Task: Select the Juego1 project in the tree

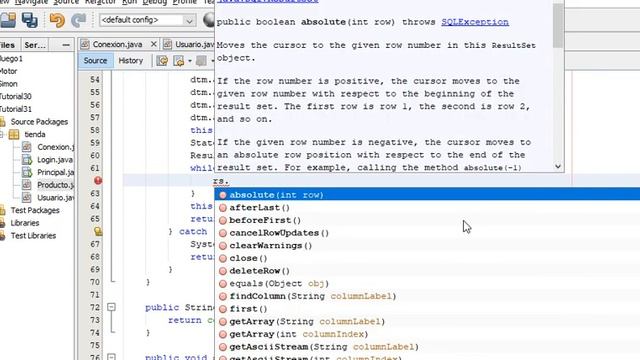Action: coord(11,58)
